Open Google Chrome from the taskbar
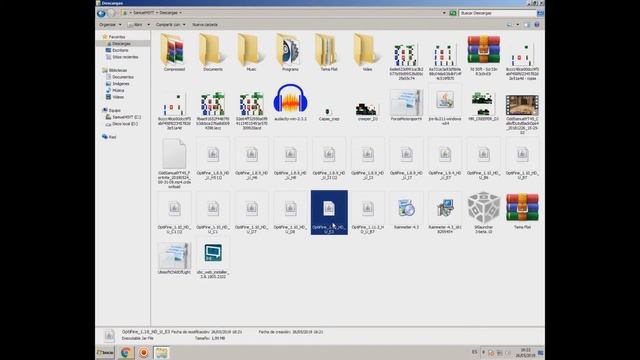 (x=126, y=352)
